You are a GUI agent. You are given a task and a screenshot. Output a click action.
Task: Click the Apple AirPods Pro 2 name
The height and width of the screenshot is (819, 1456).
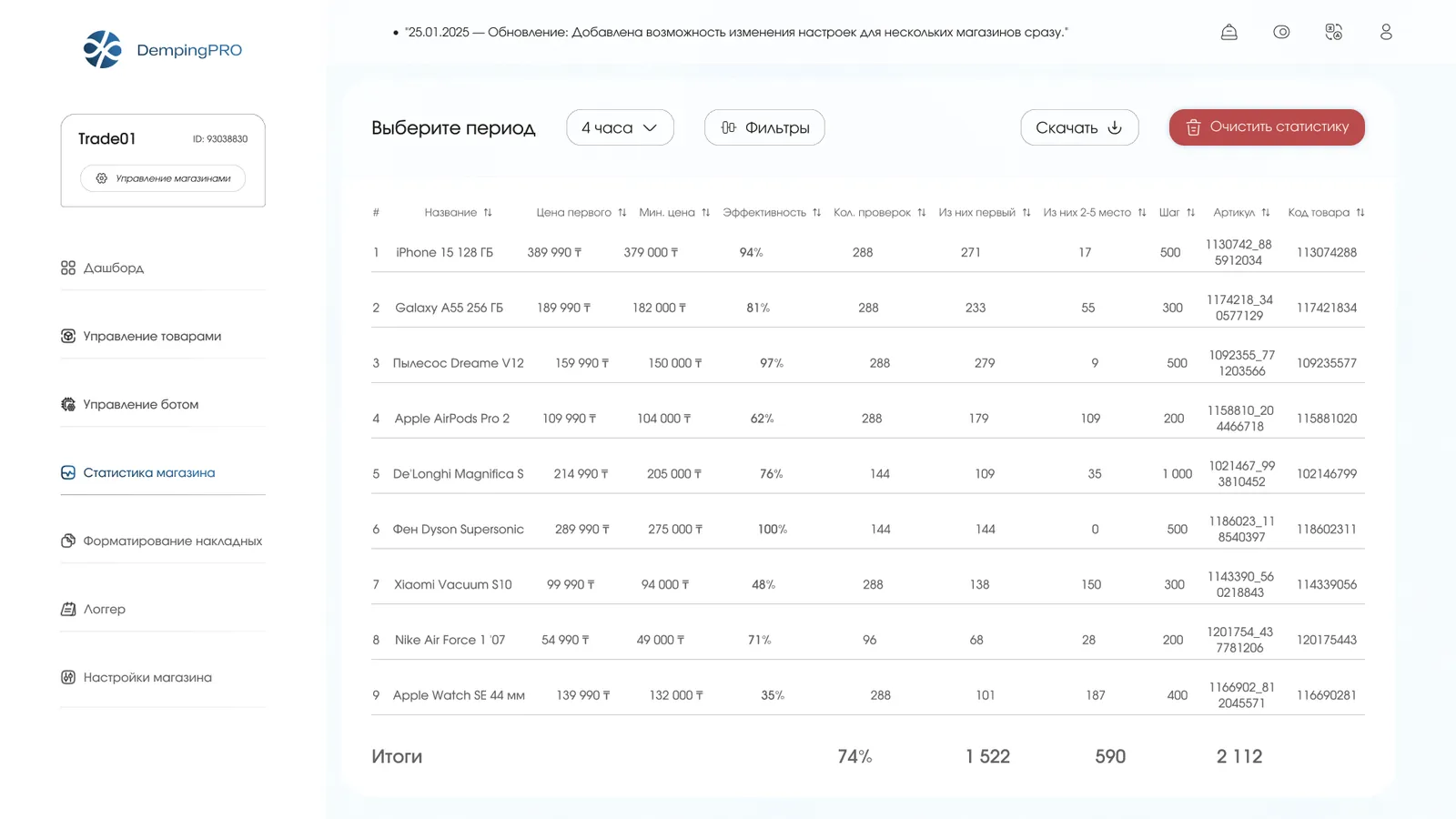[x=451, y=419]
